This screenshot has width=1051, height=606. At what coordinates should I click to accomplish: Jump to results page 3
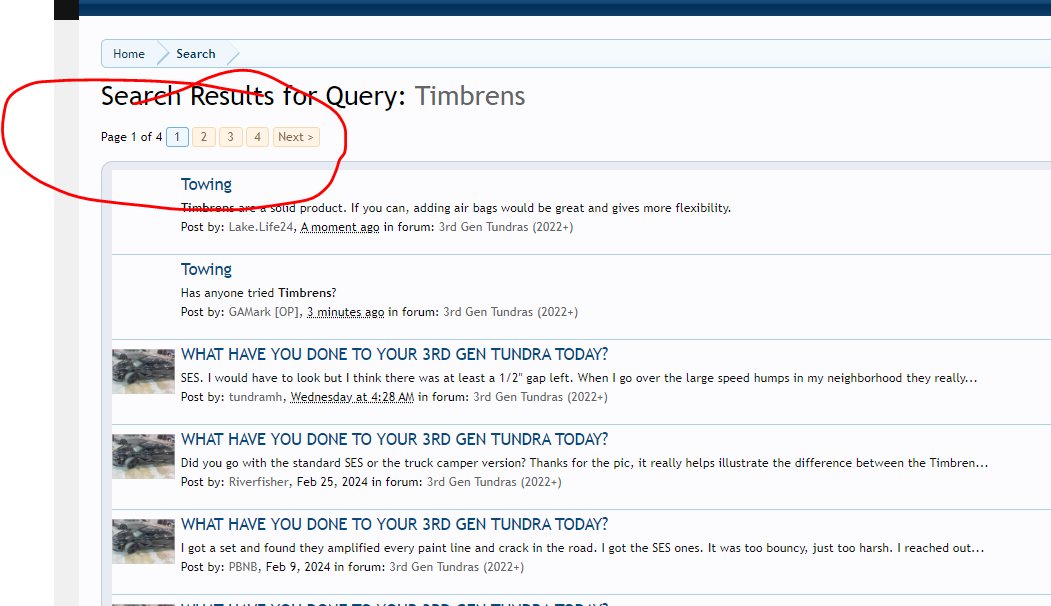coord(231,137)
